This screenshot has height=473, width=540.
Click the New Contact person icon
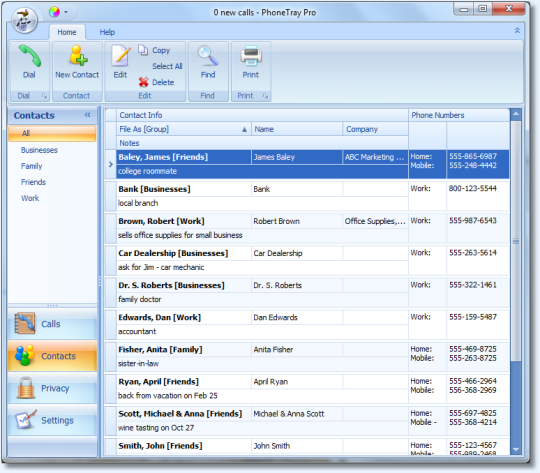coord(78,55)
